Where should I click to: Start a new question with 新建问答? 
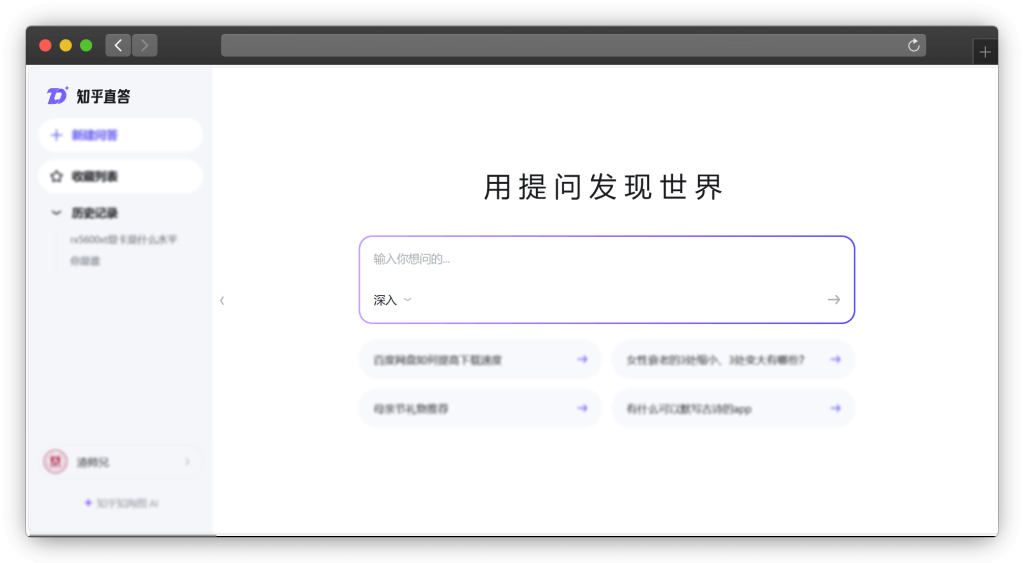coord(121,135)
